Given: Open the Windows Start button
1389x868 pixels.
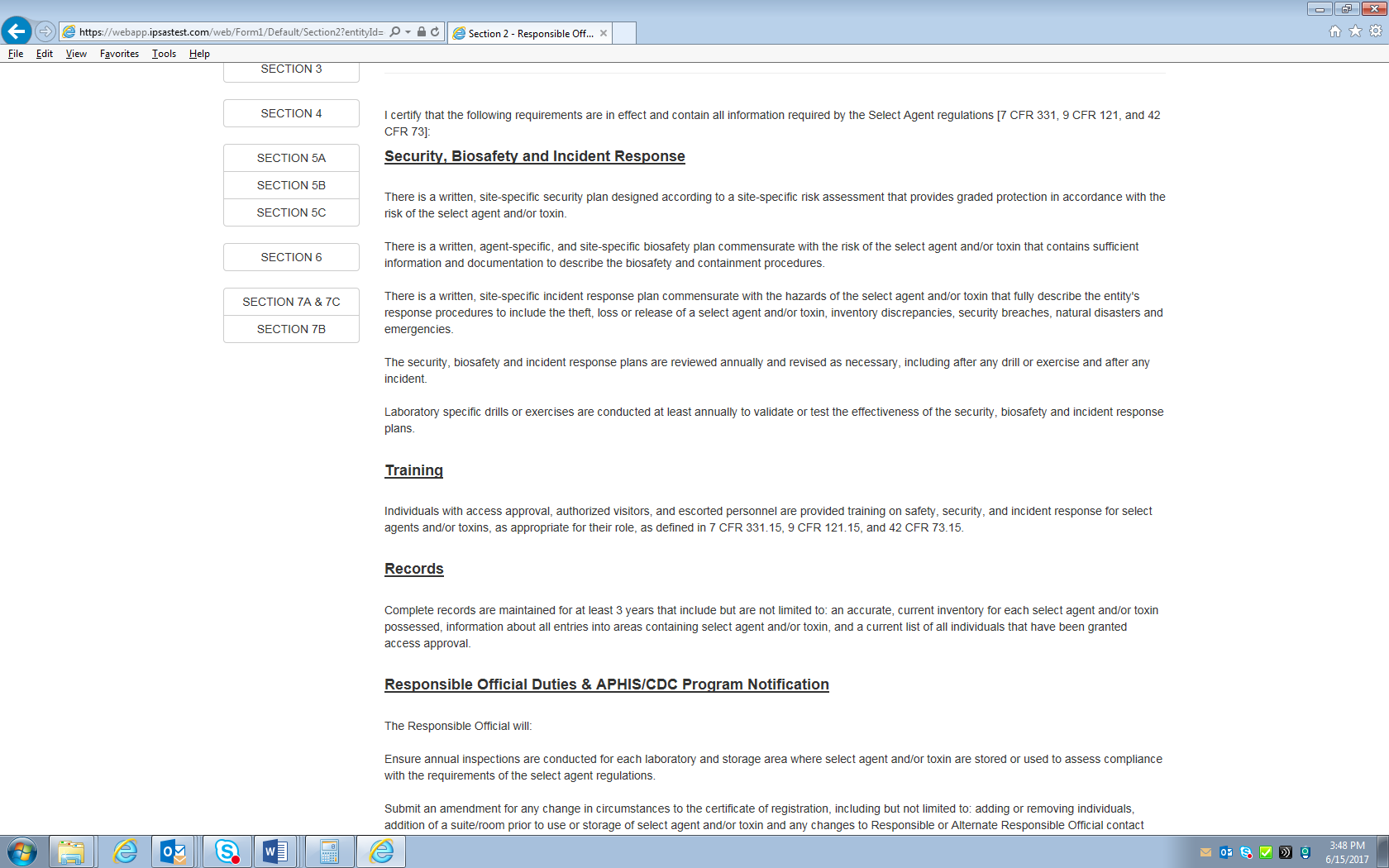Looking at the screenshot, I should 21,851.
